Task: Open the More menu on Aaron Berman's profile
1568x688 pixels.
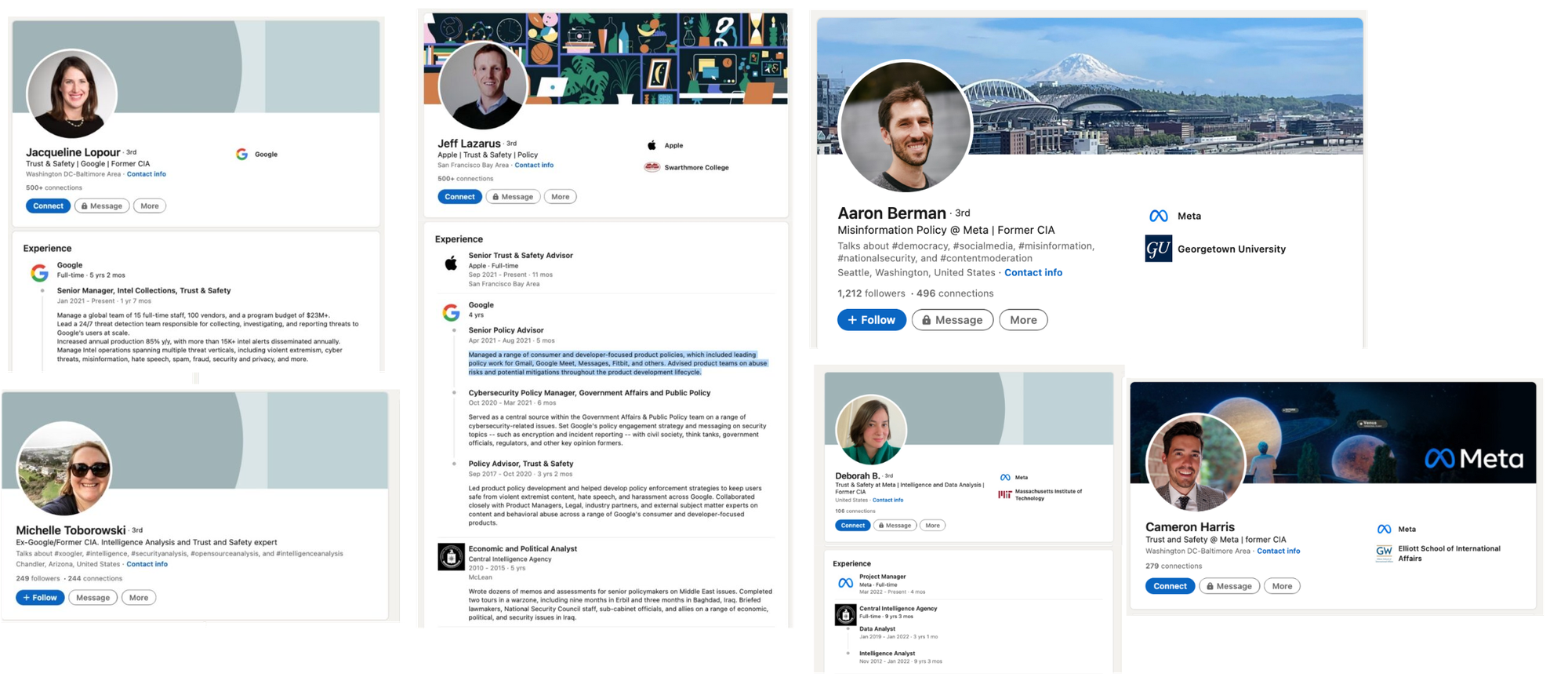Action: click(x=1023, y=320)
